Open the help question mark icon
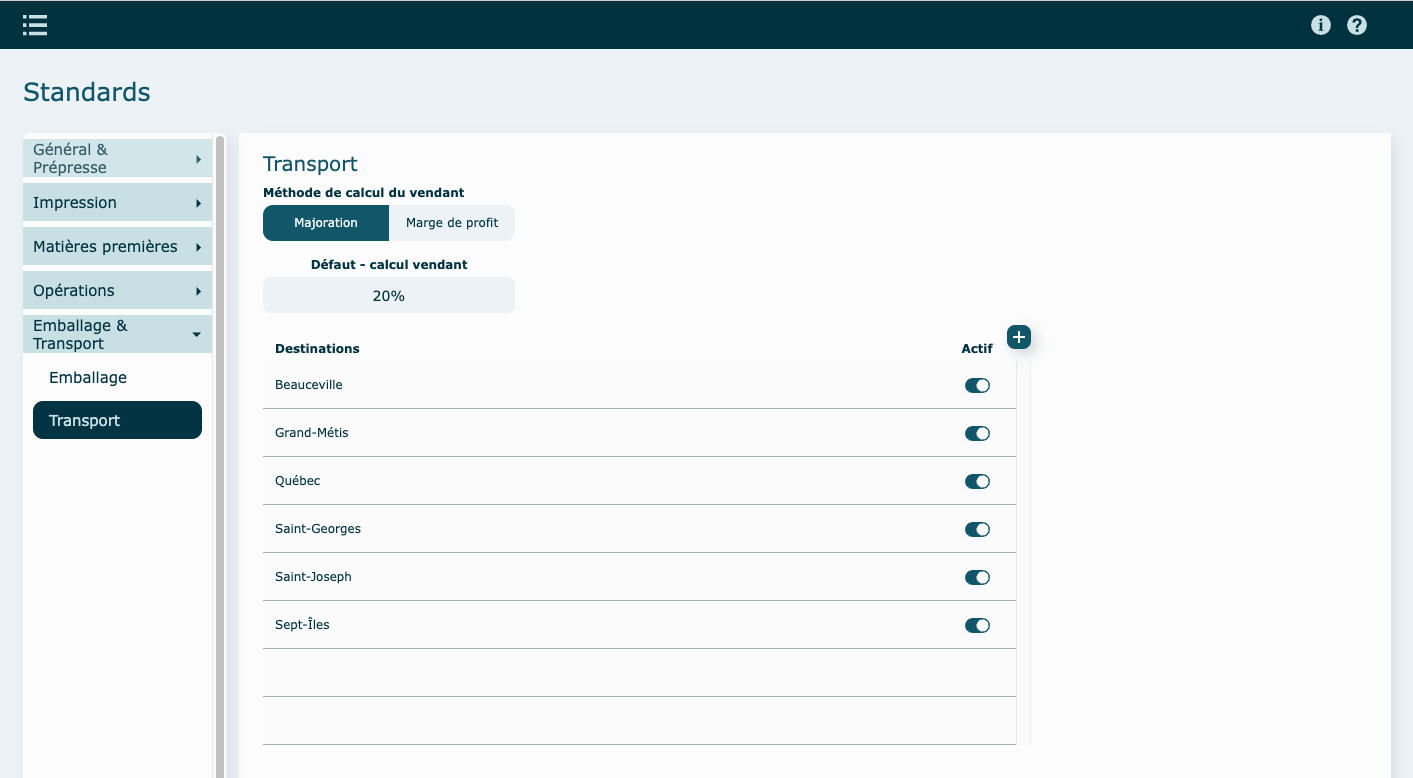1413x778 pixels. 1357,25
